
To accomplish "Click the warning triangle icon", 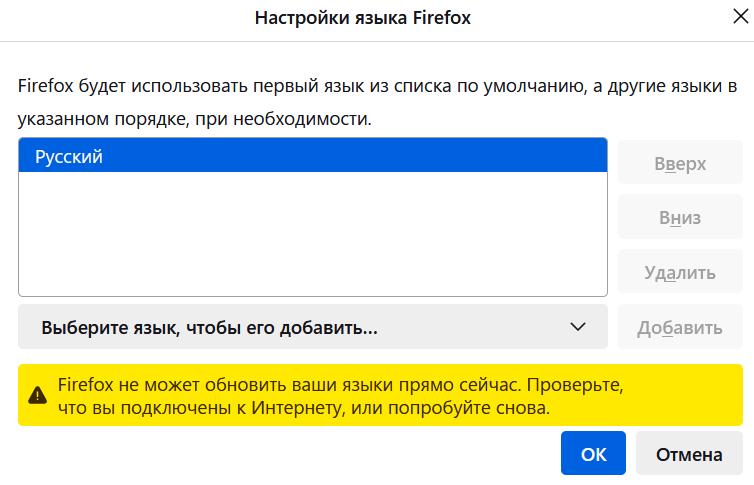I will coord(37,394).
